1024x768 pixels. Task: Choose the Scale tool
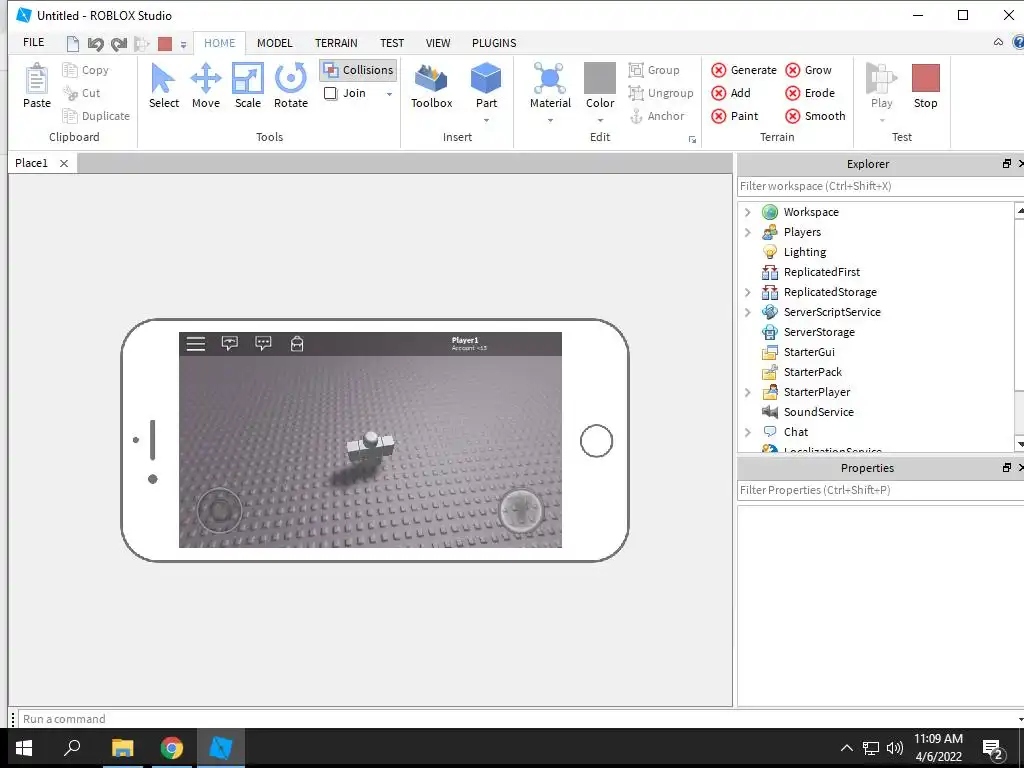[x=248, y=86]
